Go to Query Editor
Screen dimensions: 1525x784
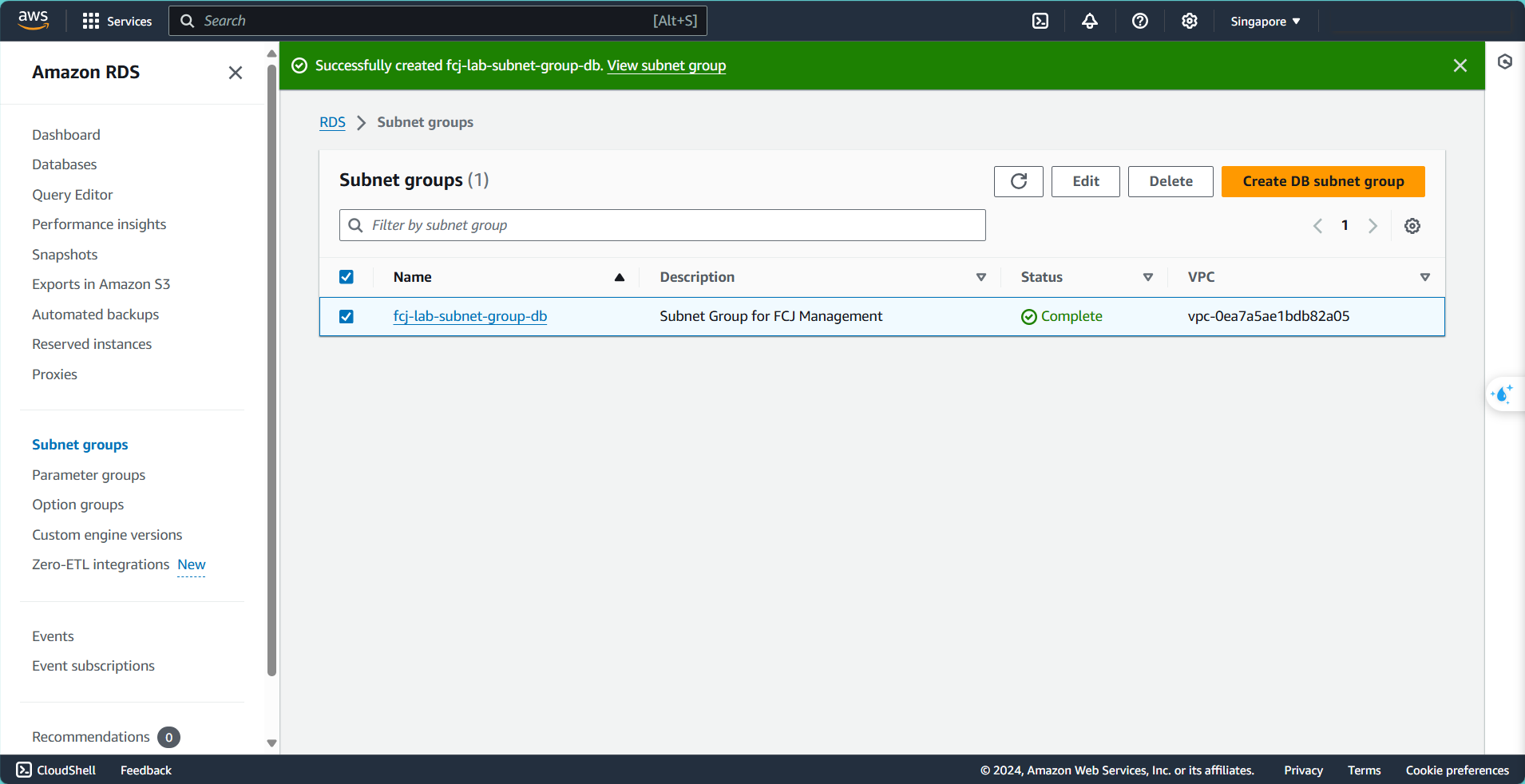click(72, 195)
